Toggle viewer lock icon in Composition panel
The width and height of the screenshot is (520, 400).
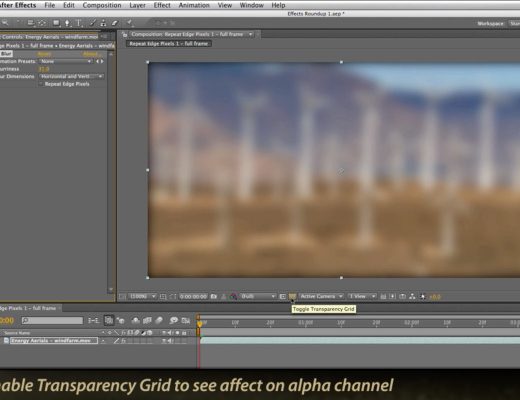click(x=125, y=34)
